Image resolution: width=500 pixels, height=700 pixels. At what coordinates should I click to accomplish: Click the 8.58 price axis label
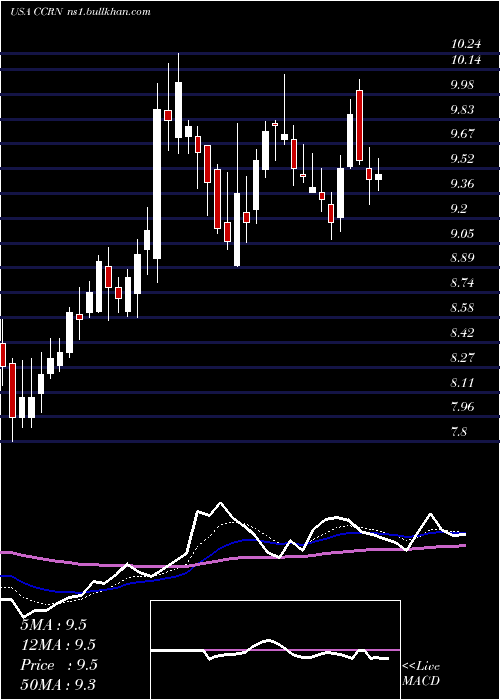(x=462, y=308)
